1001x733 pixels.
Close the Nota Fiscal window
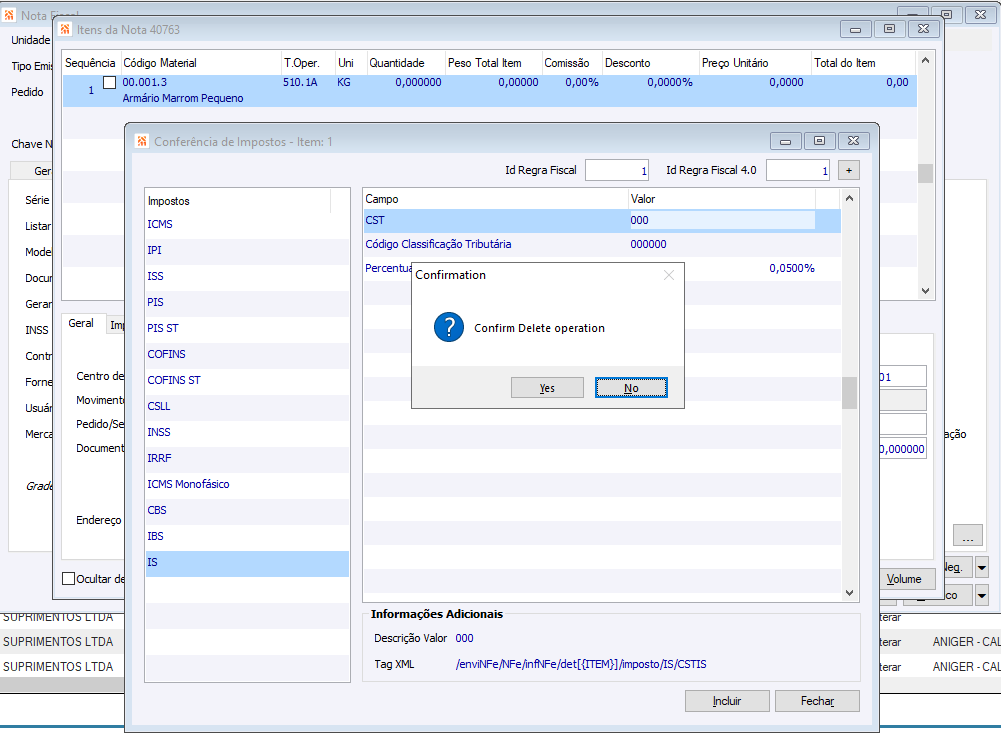coord(981,14)
